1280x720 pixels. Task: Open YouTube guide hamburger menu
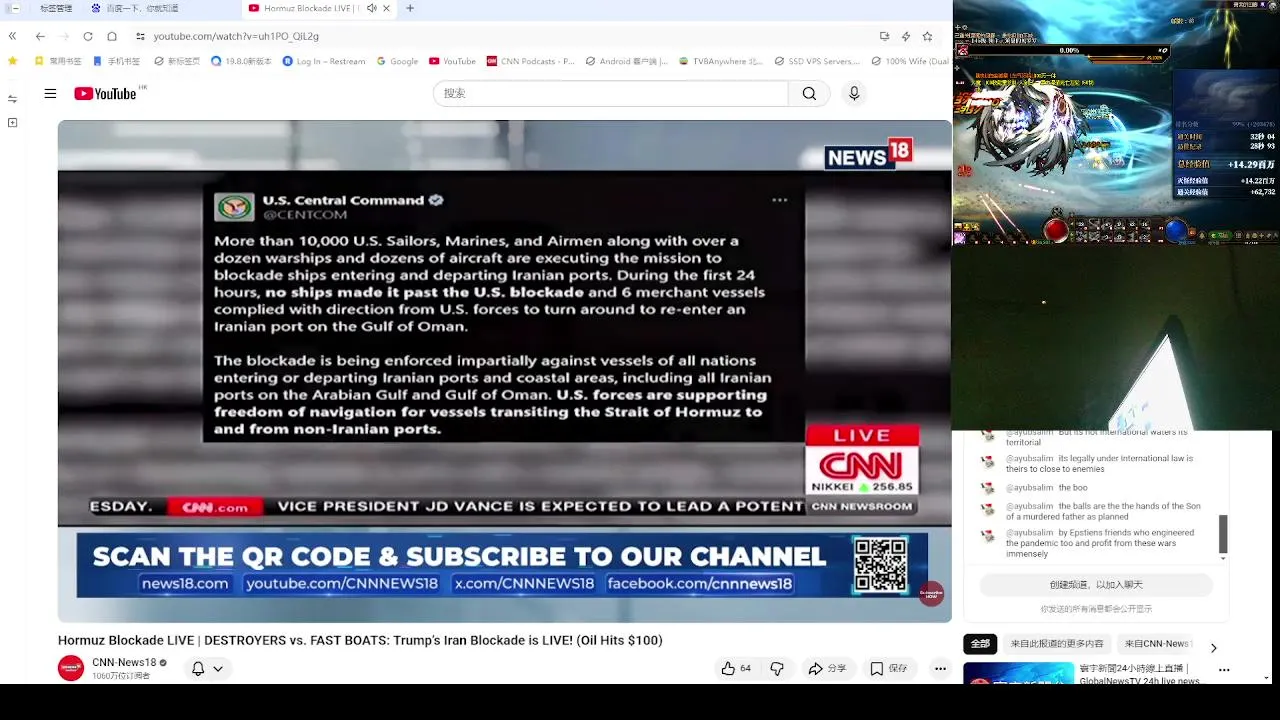pyautogui.click(x=50, y=94)
